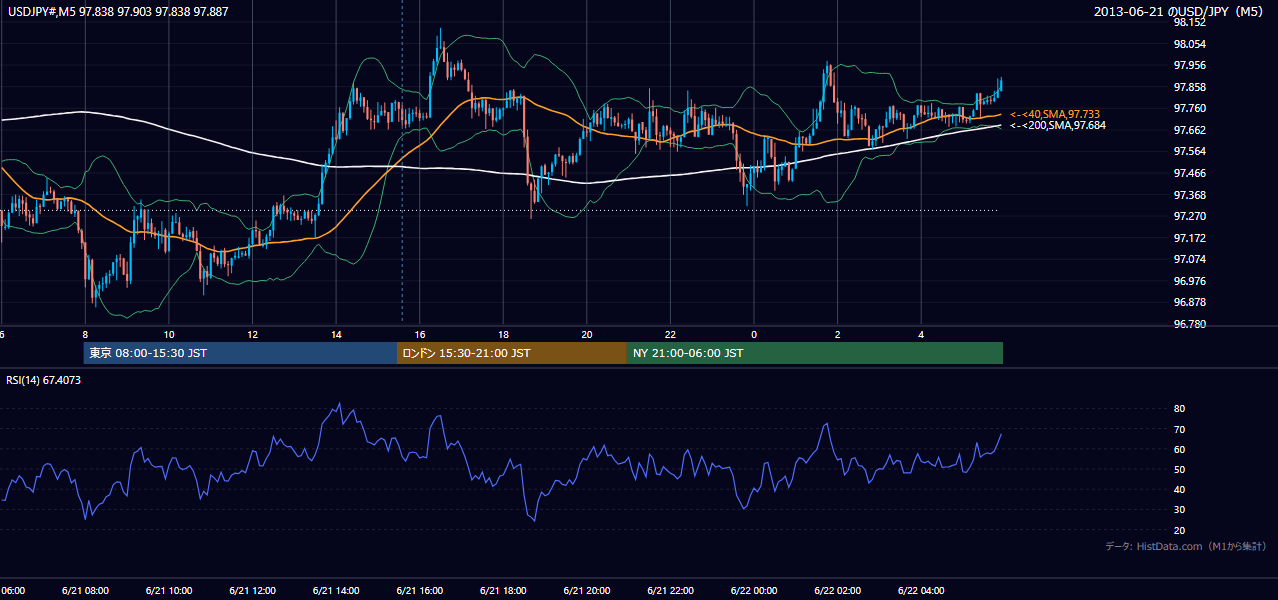Click the RSI 80 level label
This screenshot has height=600, width=1278.
click(1179, 409)
